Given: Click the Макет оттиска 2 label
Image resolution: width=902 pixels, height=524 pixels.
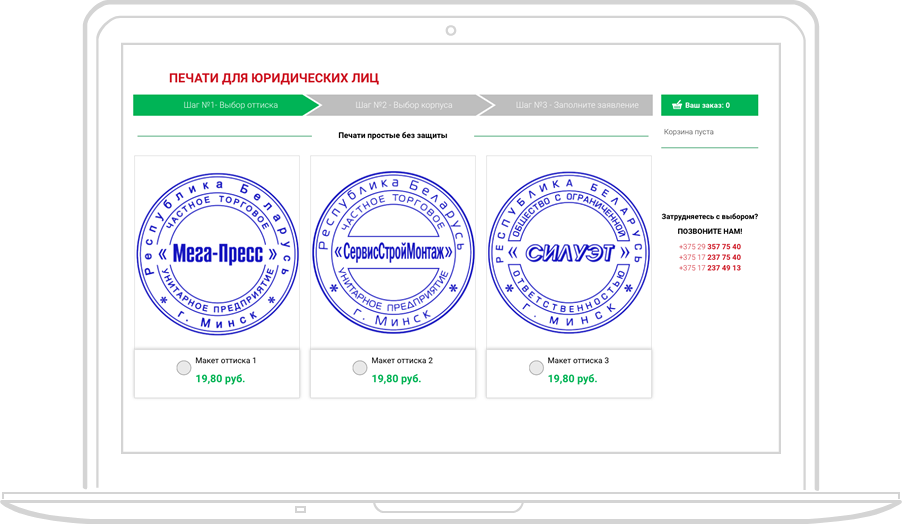Looking at the screenshot, I should (402, 361).
